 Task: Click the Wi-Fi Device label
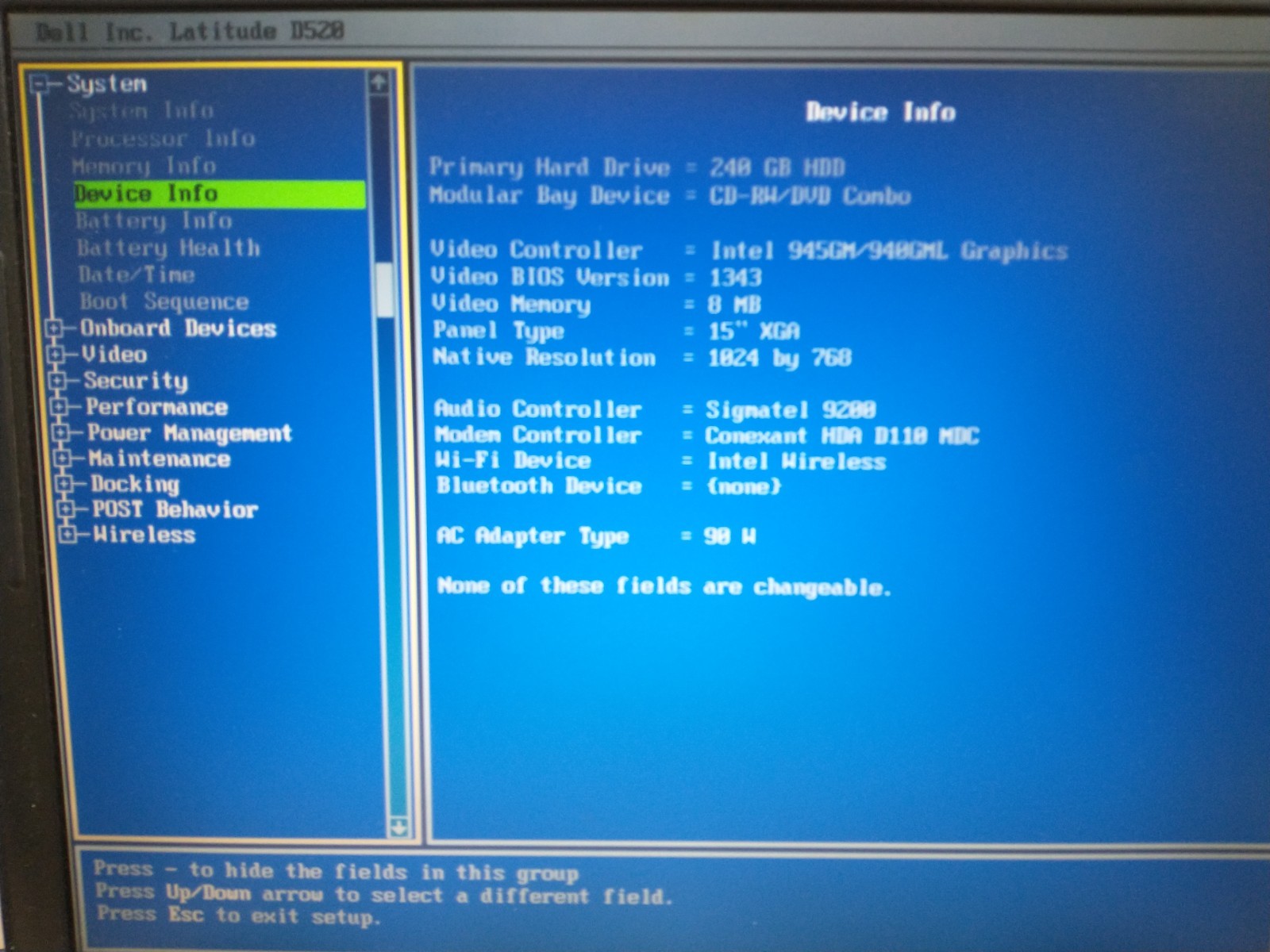click(514, 461)
